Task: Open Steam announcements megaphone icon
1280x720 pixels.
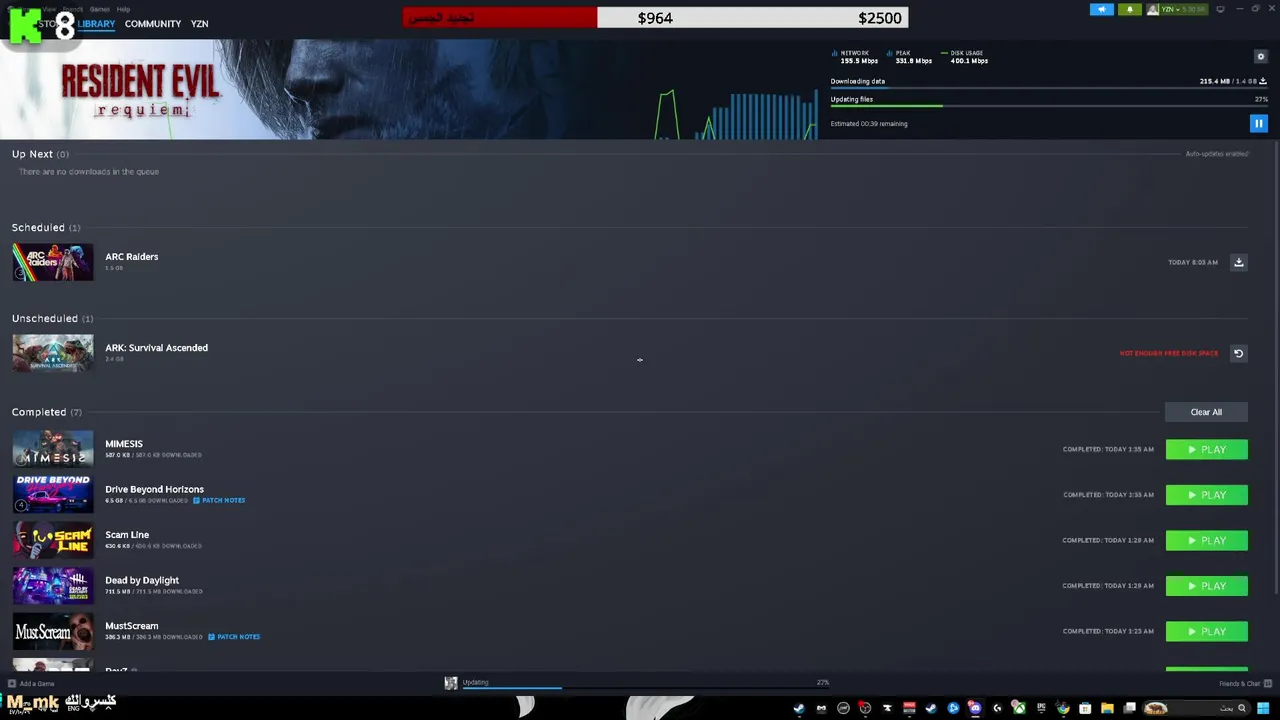Action: click(1102, 9)
